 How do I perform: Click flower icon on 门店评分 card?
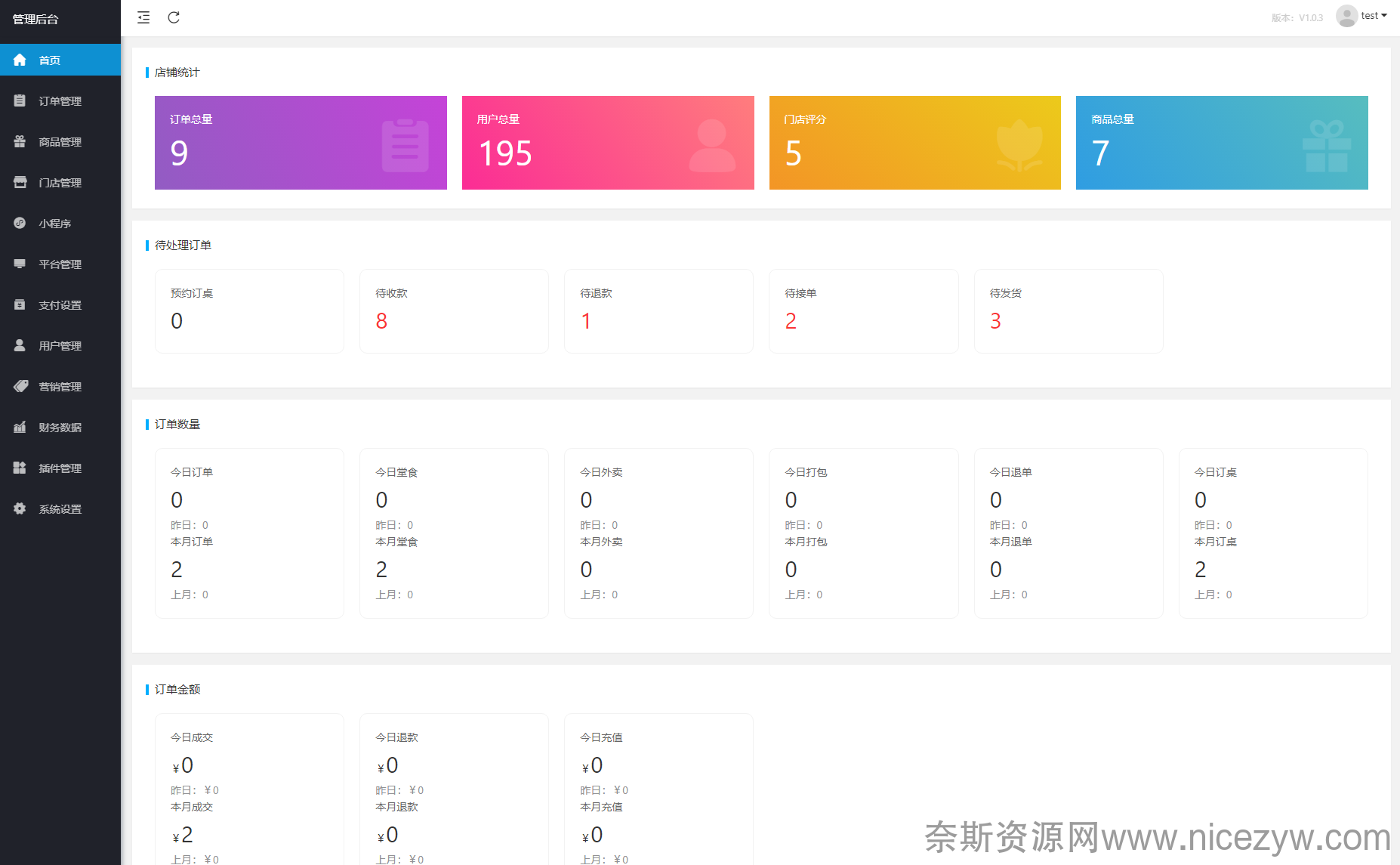pos(1019,146)
